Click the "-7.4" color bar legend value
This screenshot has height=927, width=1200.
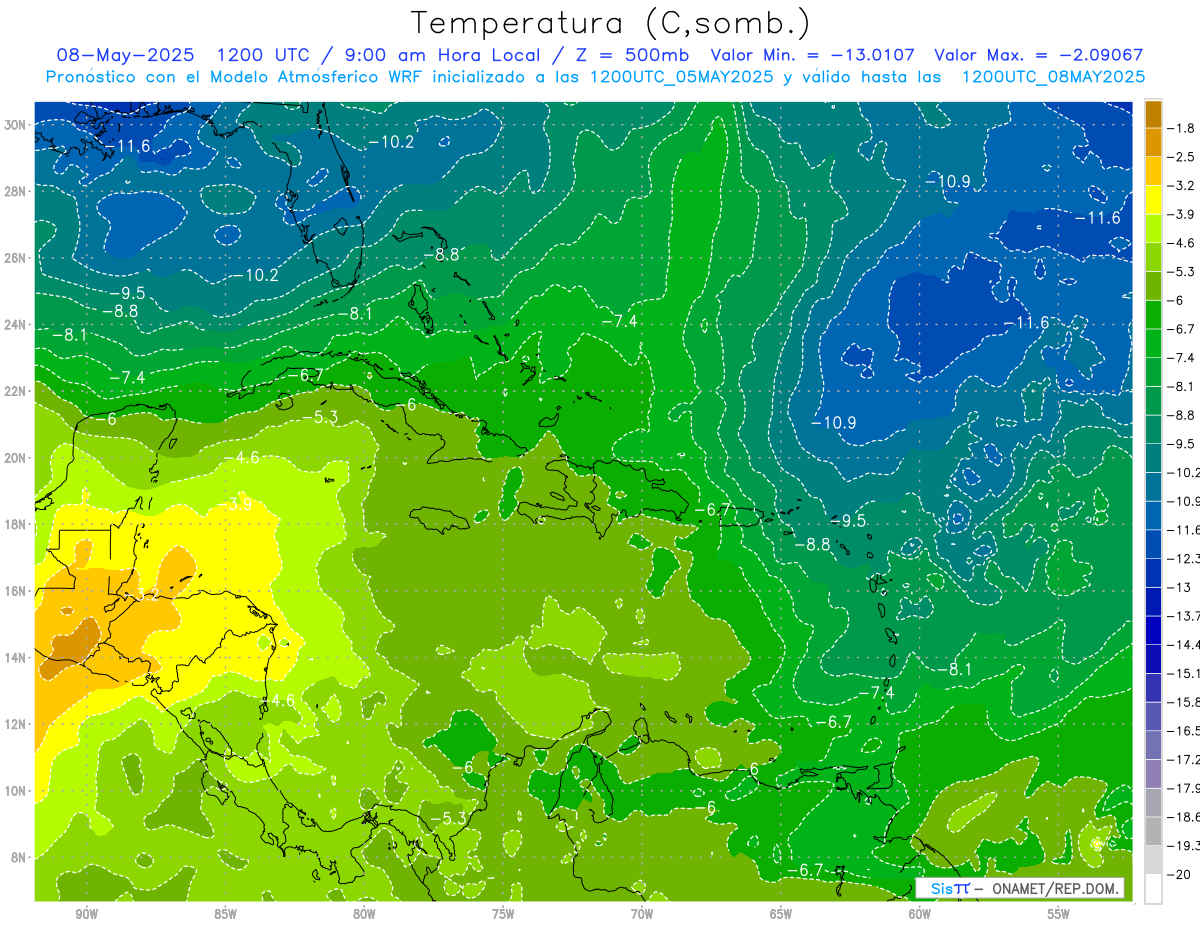click(x=1182, y=358)
